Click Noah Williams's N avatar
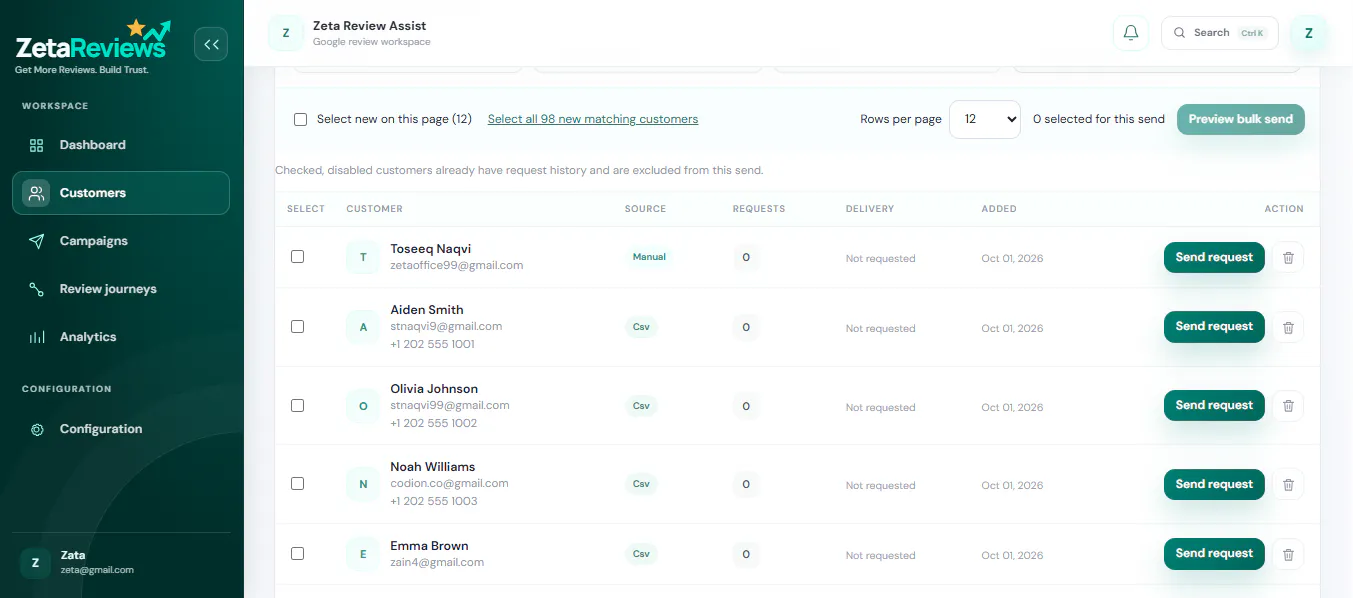1353x598 pixels. [x=363, y=484]
